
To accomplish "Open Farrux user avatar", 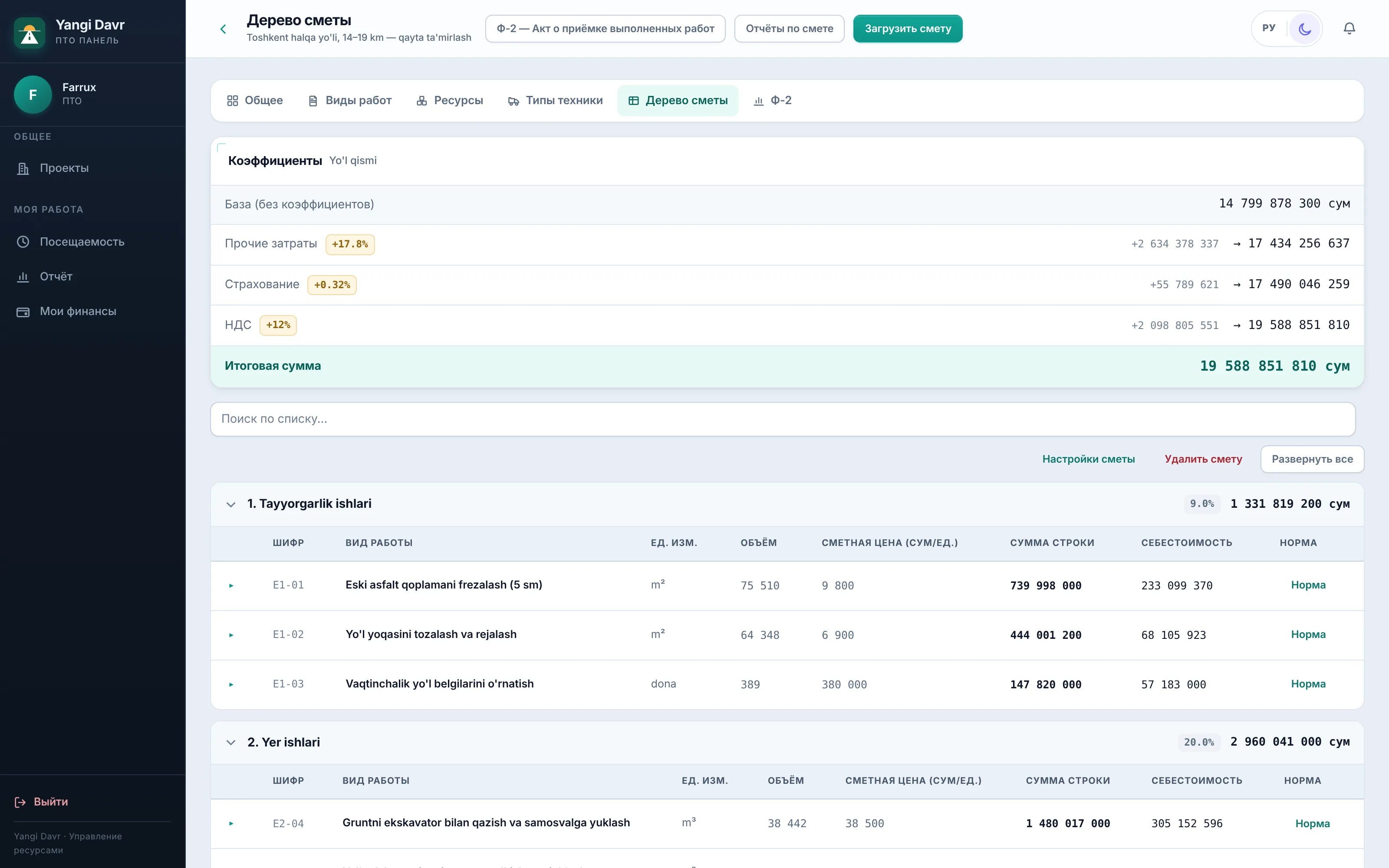I will coord(33,94).
